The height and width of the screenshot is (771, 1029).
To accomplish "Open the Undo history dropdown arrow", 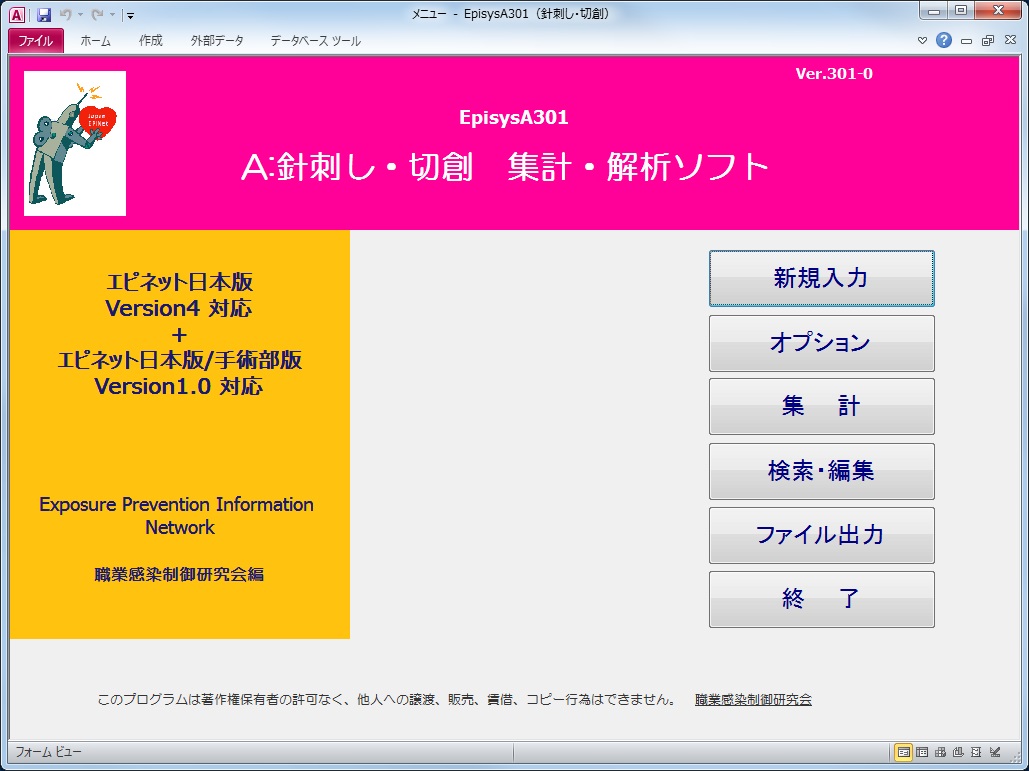I will click(80, 15).
